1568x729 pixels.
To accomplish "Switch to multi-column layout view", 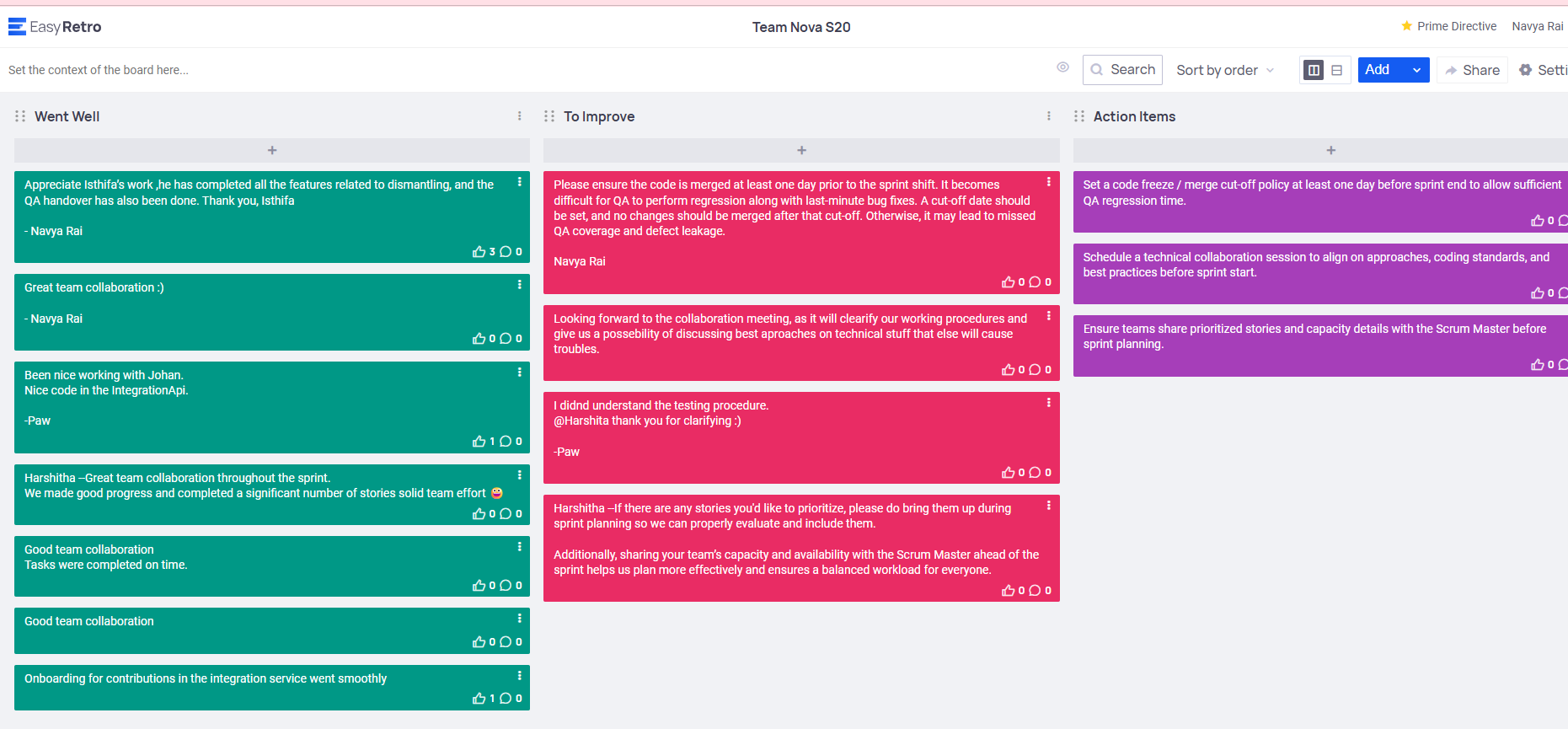I will [x=1314, y=70].
